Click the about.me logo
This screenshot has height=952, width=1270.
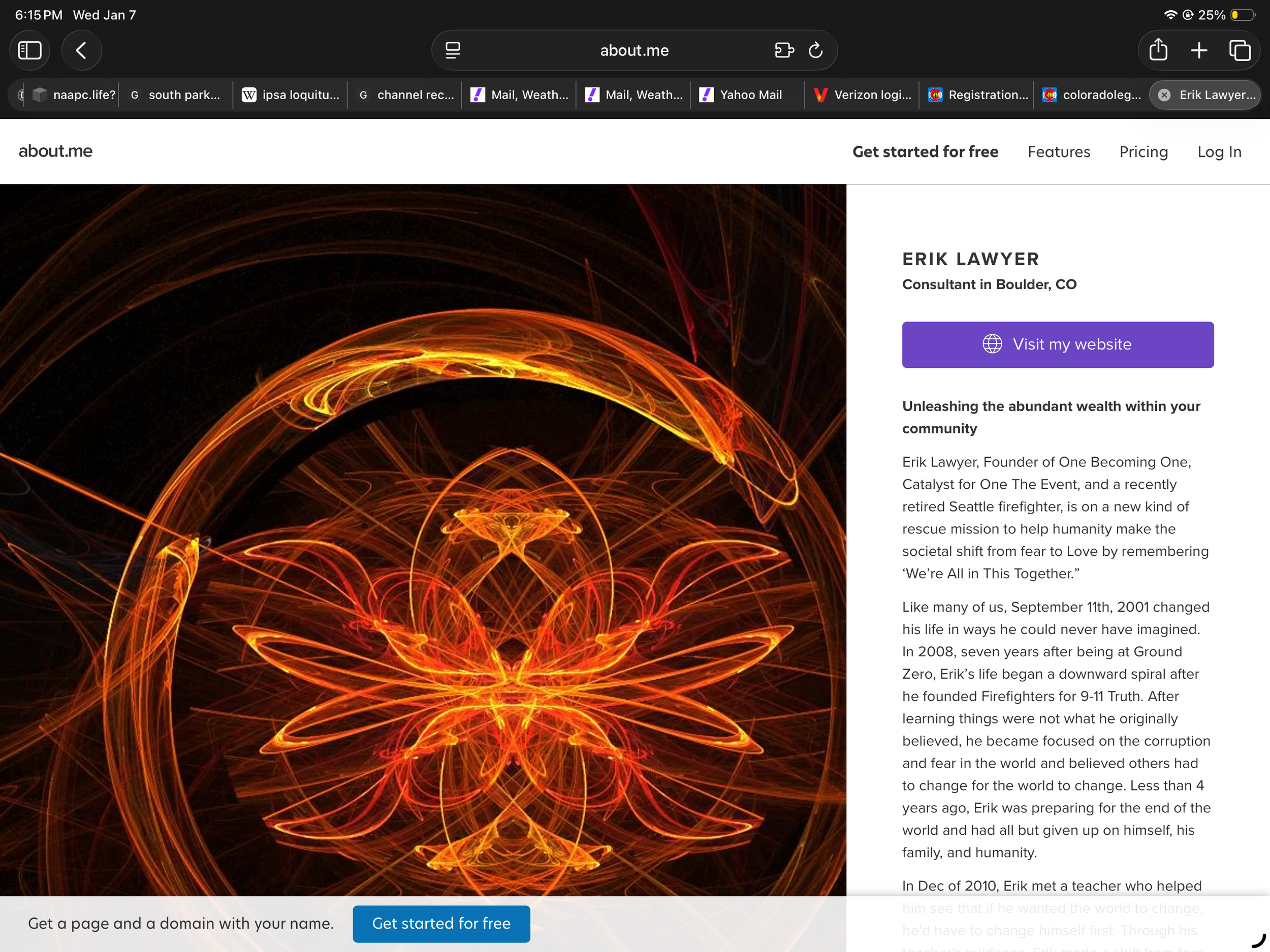(56, 151)
